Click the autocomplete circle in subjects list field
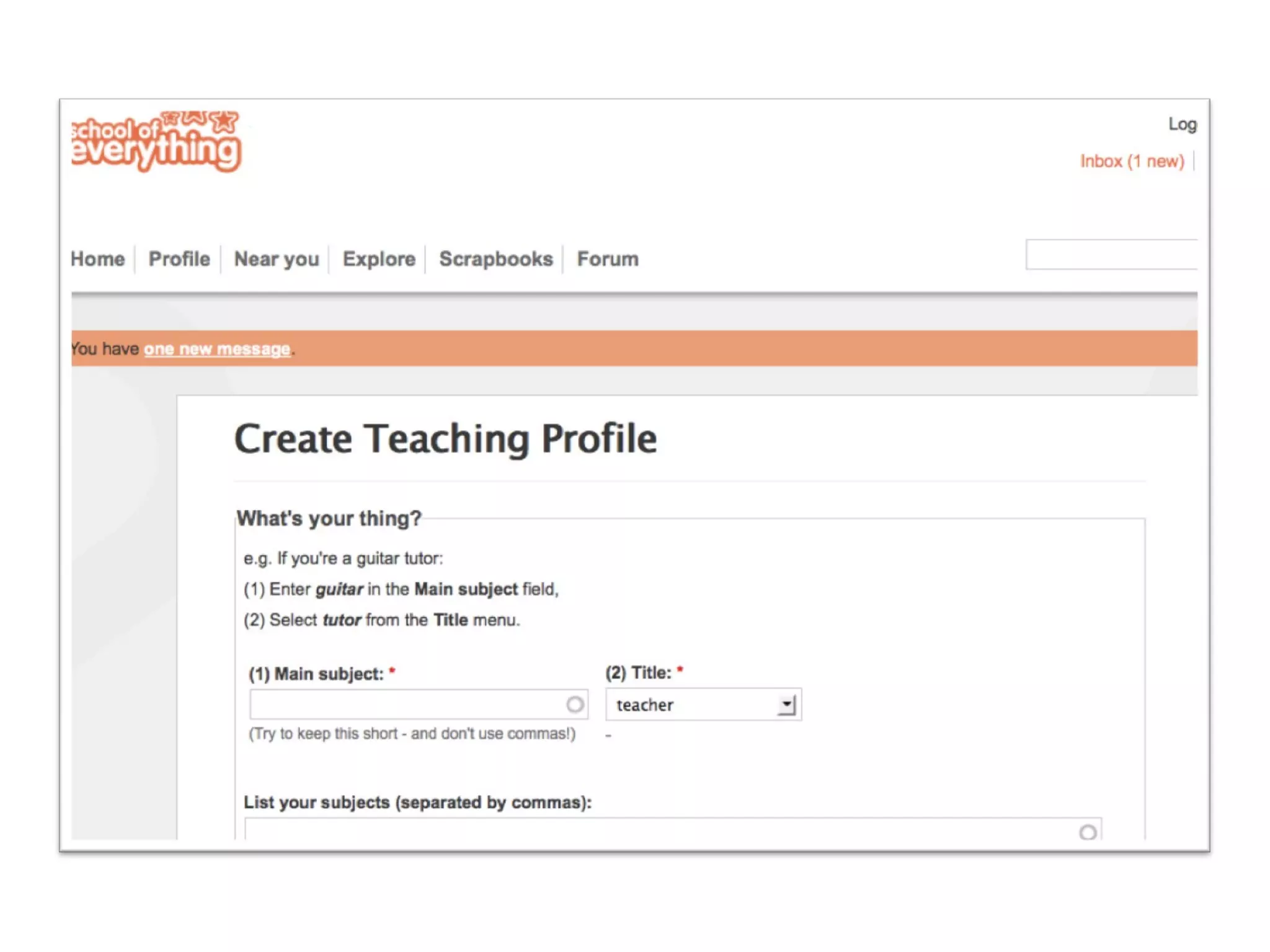This screenshot has height=952, width=1270. (x=1088, y=832)
